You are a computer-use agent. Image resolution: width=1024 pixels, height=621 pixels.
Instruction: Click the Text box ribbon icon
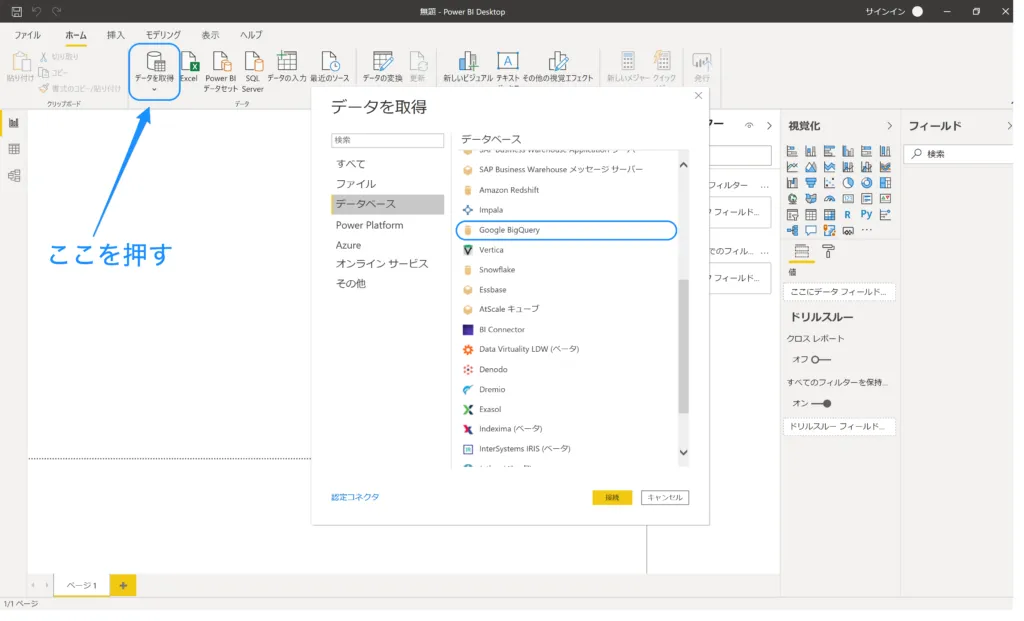coord(508,67)
